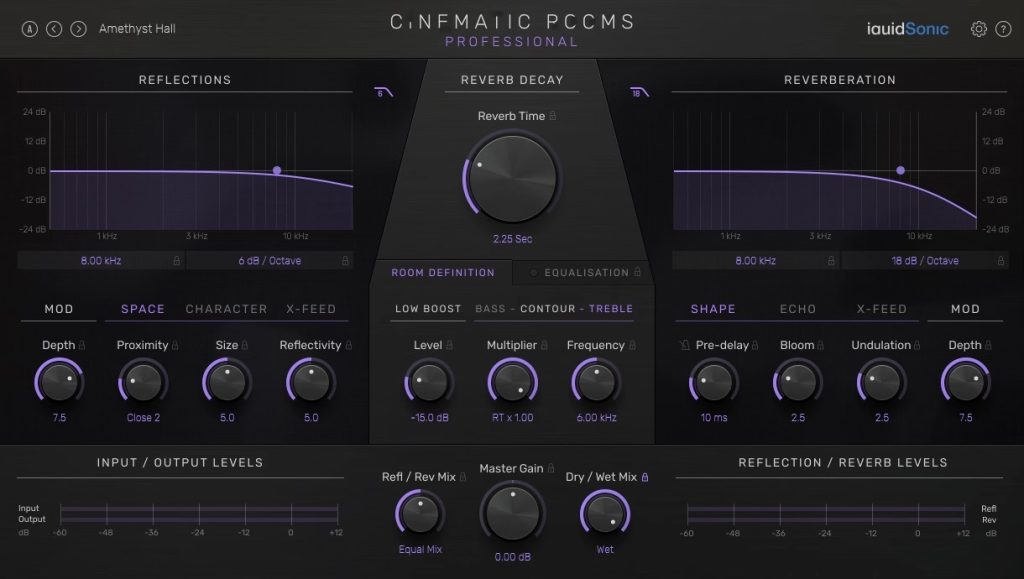
Task: Go to the previous preset arrow
Action: click(54, 29)
